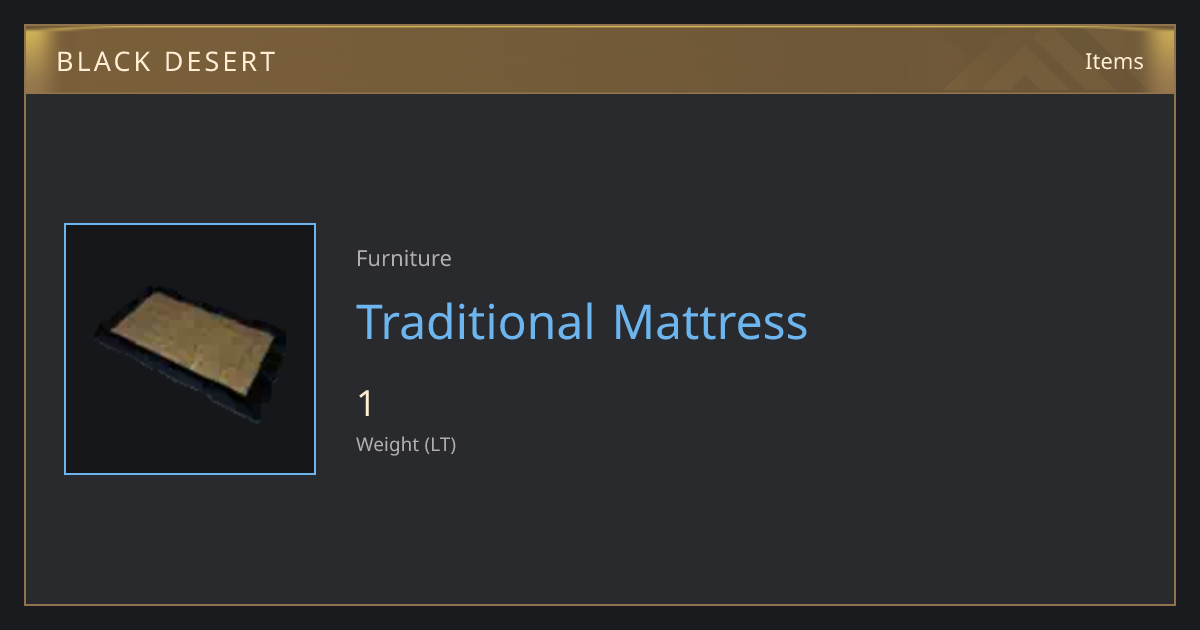This screenshot has height=630, width=1200.
Task: Click the blue-bordered item thumbnail frame
Action: point(190,349)
